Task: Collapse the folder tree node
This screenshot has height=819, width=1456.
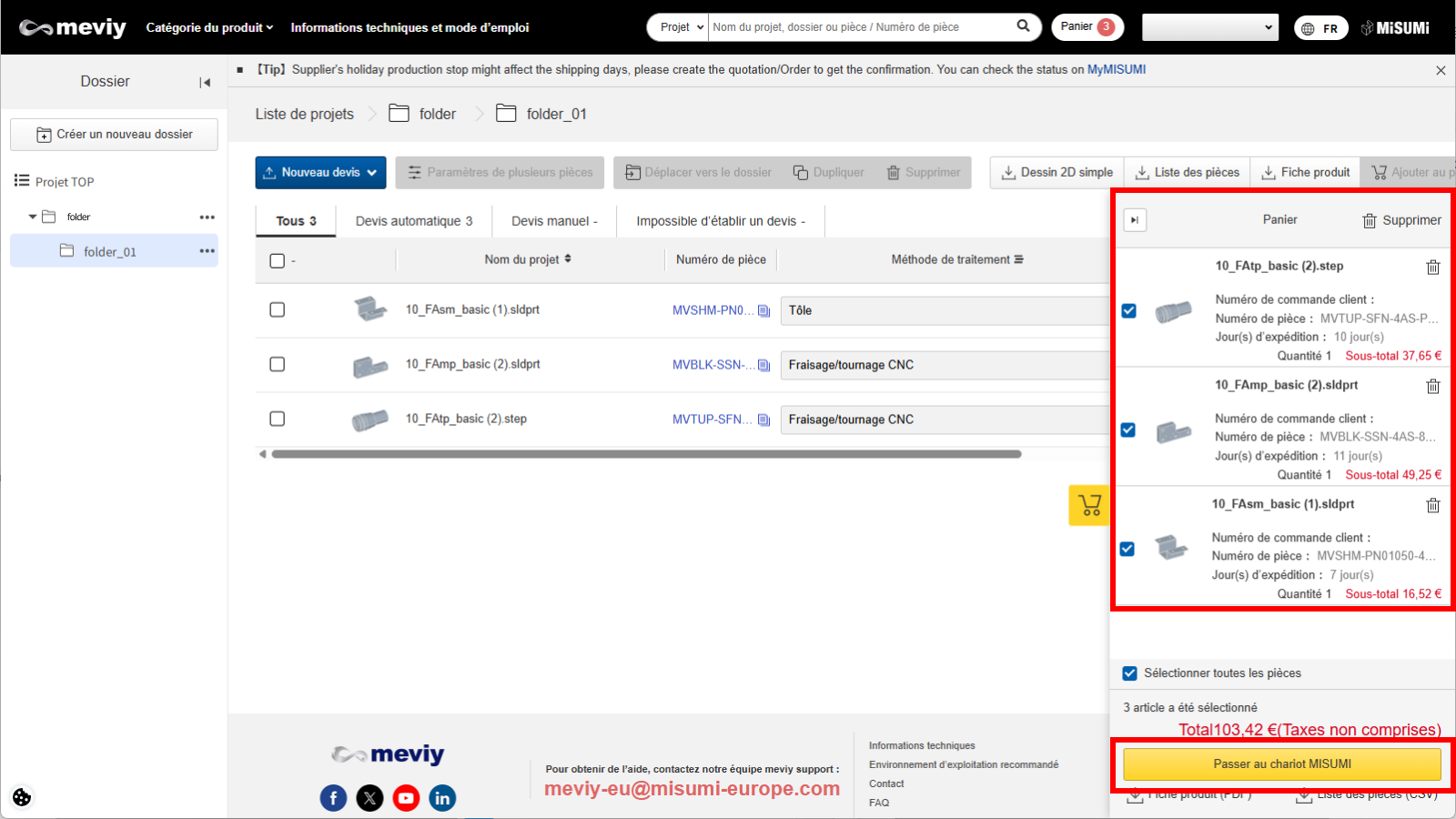Action: coord(33,217)
